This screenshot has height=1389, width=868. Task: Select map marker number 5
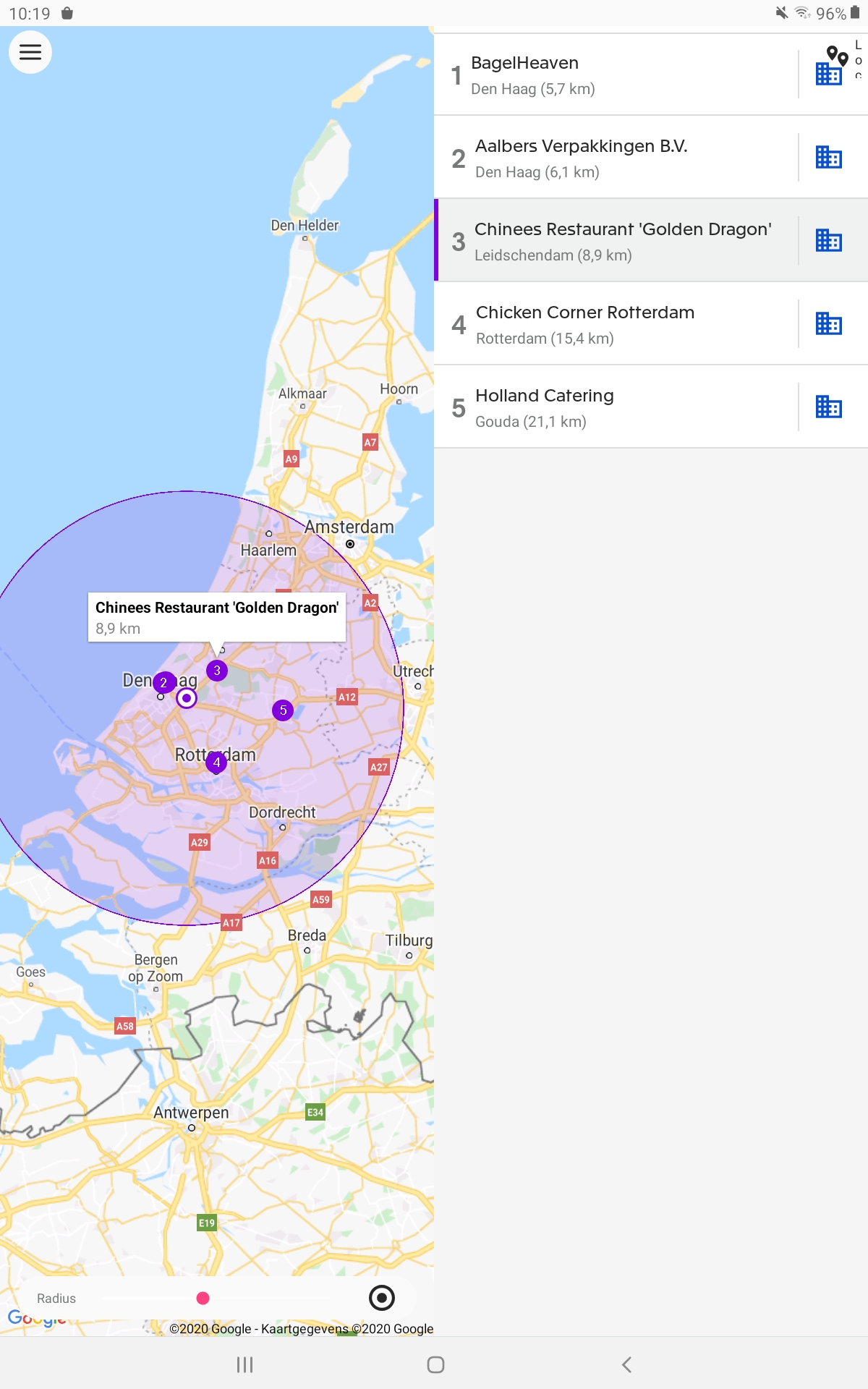tap(283, 710)
